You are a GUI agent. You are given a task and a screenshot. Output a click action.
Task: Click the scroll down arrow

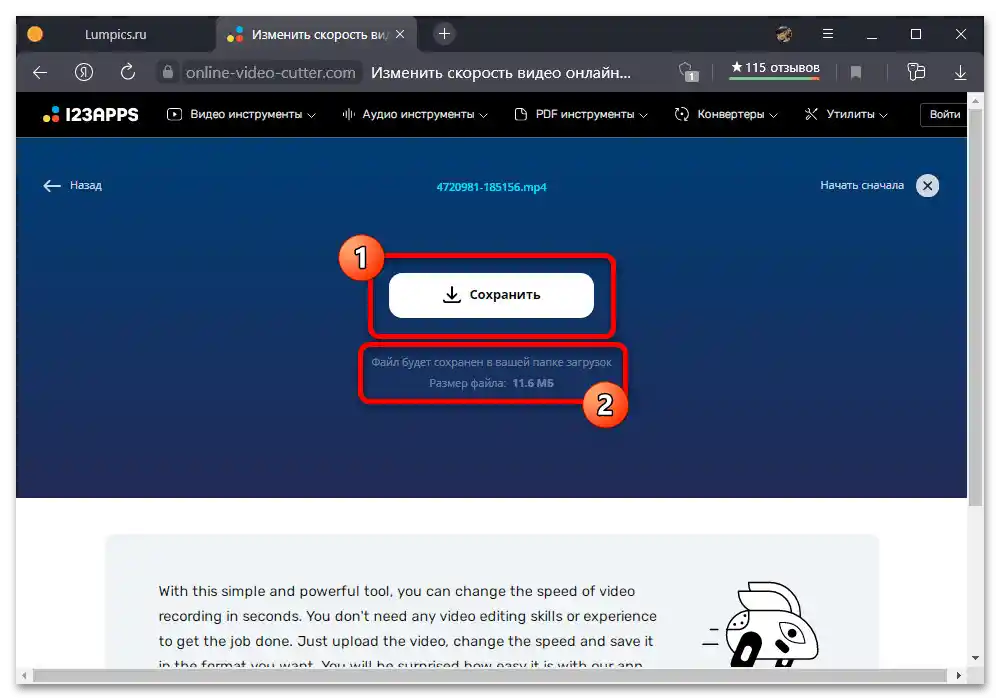[x=975, y=658]
